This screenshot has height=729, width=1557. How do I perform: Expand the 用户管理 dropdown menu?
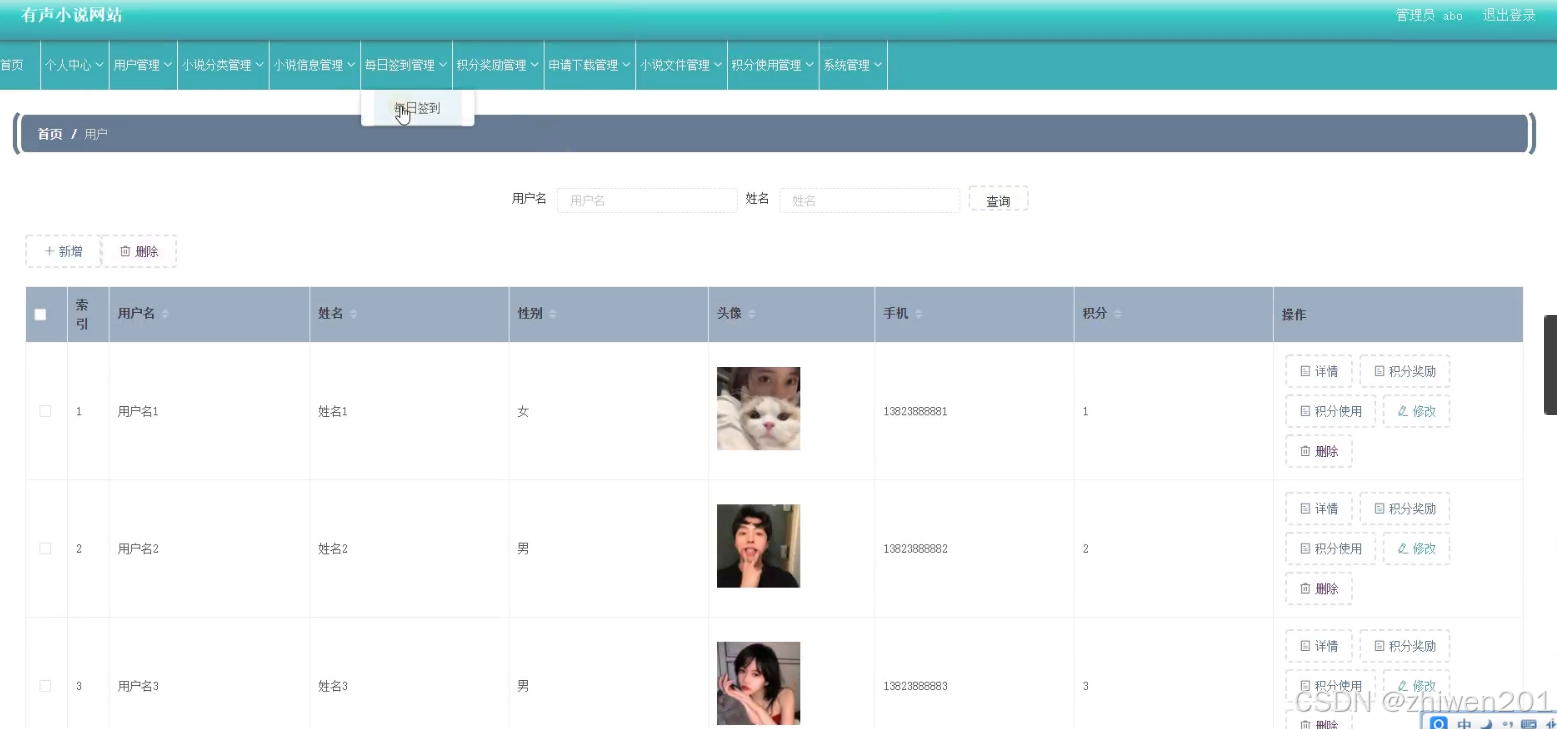(x=142, y=64)
